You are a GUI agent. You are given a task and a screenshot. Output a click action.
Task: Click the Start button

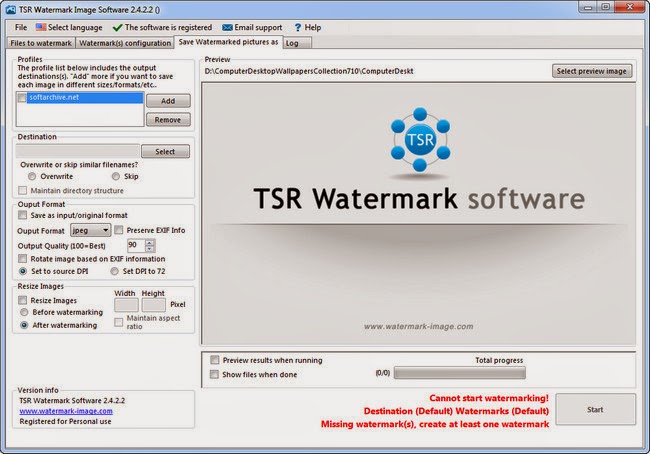click(x=595, y=409)
